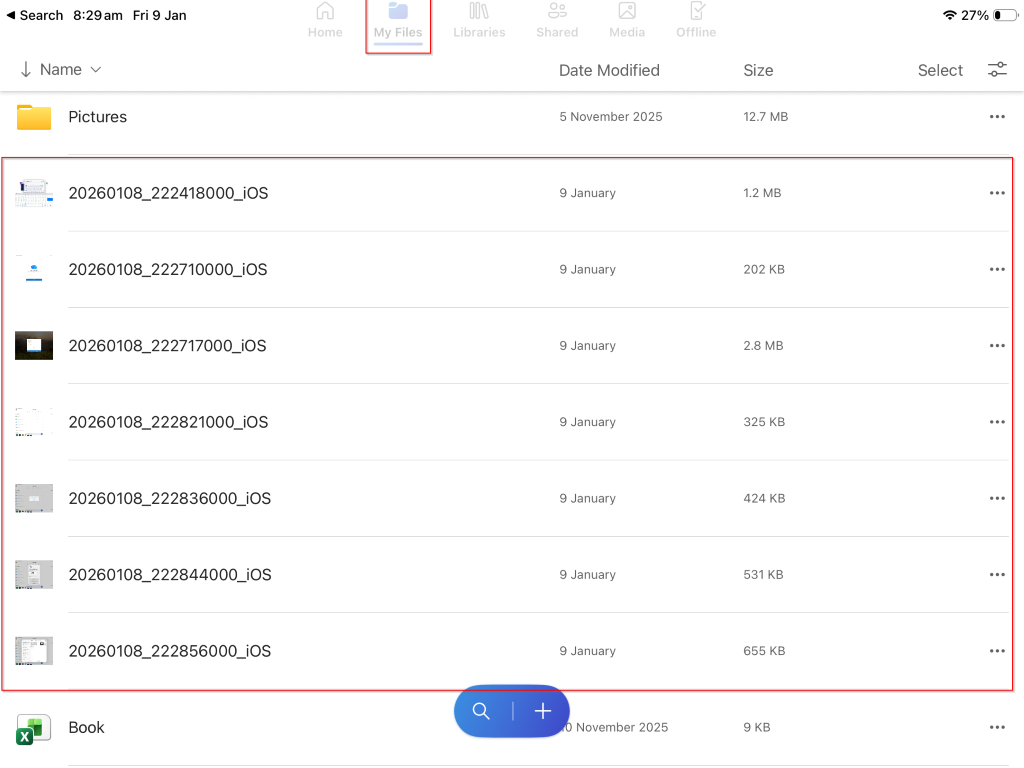Return to Search via back arrow
The width and height of the screenshot is (1024, 768).
pyautogui.click(x=35, y=15)
